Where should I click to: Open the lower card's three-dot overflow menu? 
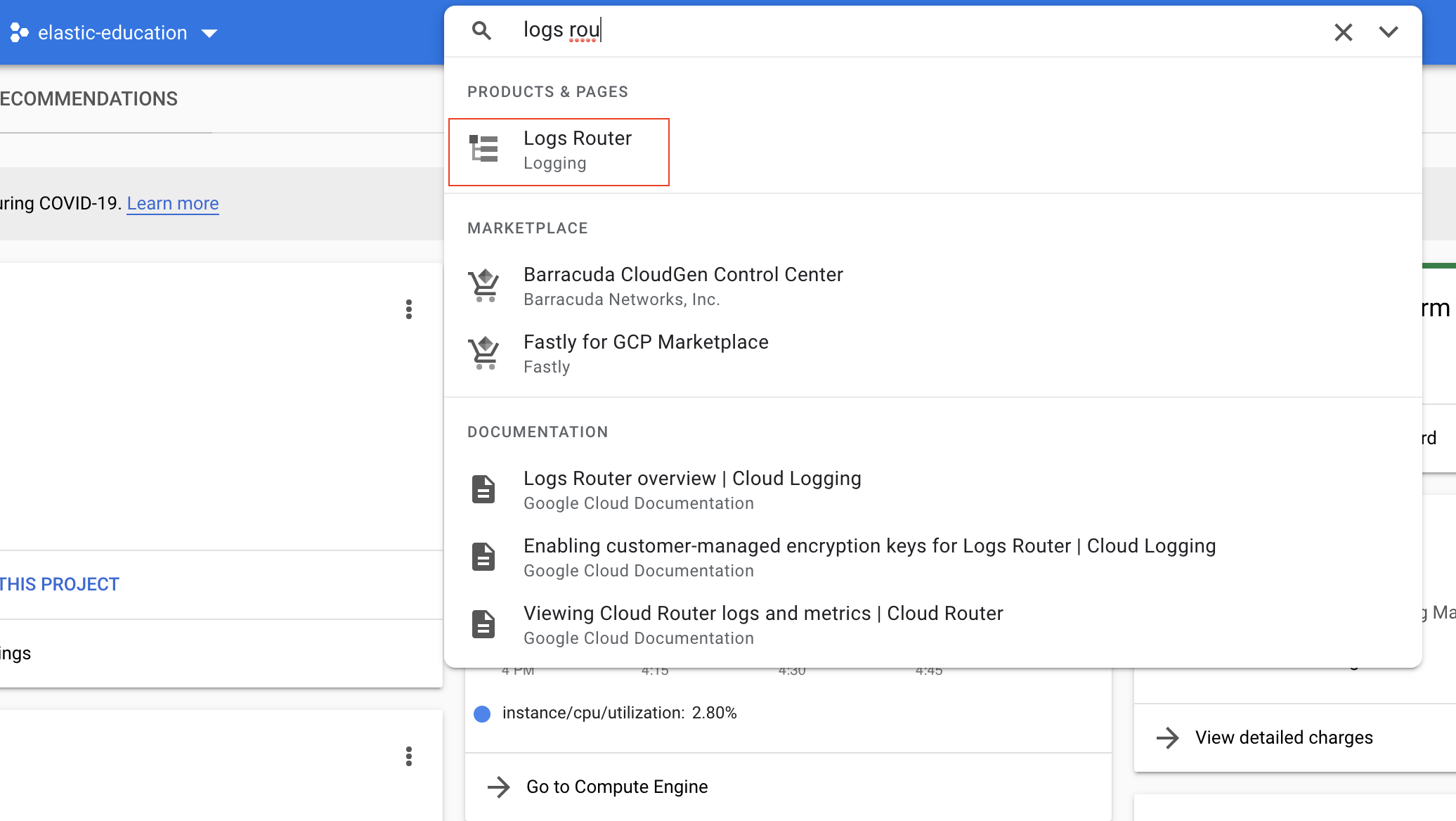coord(409,756)
